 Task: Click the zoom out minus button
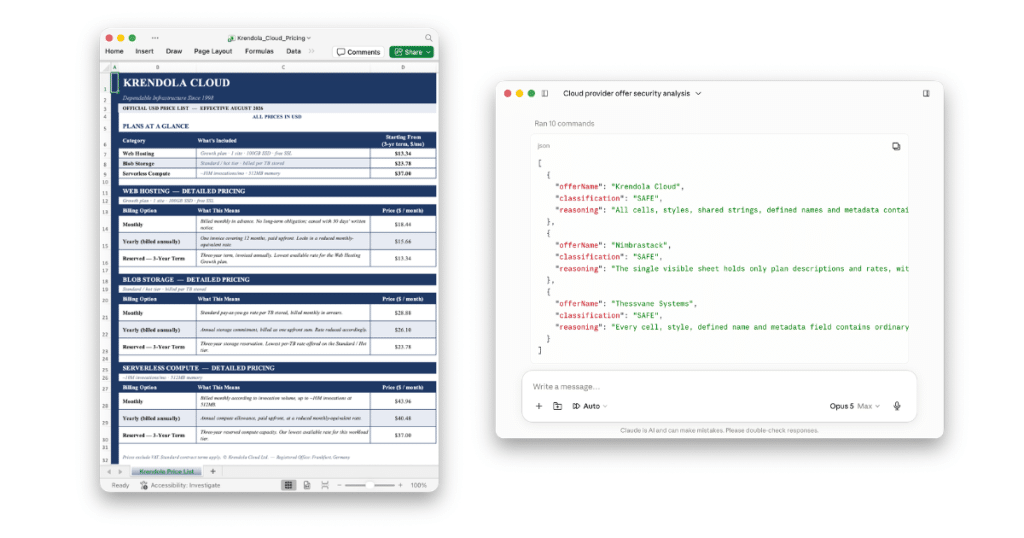point(339,485)
